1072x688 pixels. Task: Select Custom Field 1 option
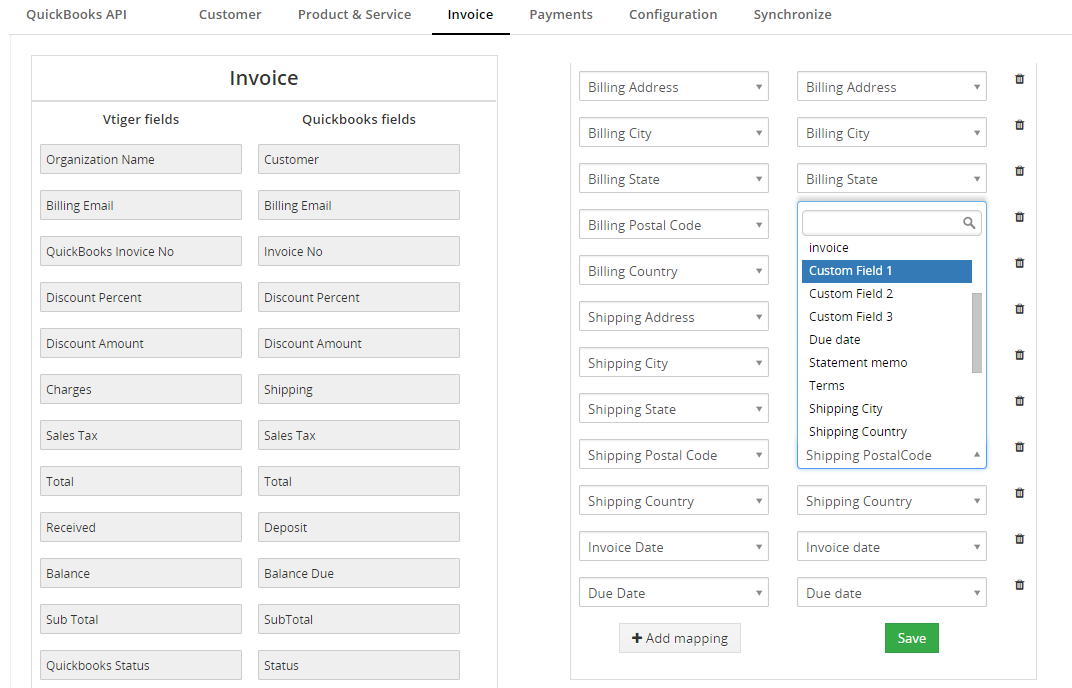(x=887, y=271)
